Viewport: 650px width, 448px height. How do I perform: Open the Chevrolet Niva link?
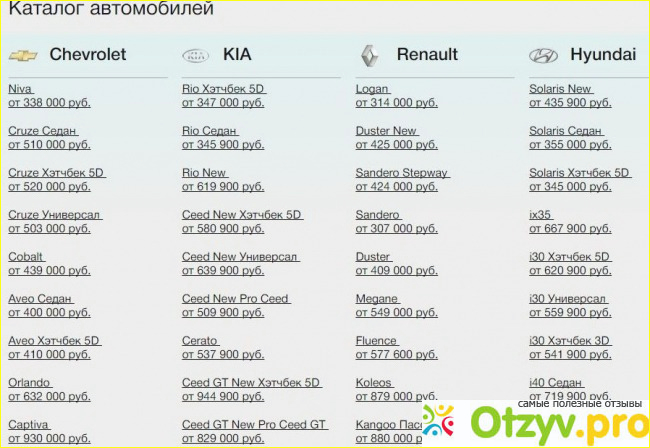click(20, 89)
